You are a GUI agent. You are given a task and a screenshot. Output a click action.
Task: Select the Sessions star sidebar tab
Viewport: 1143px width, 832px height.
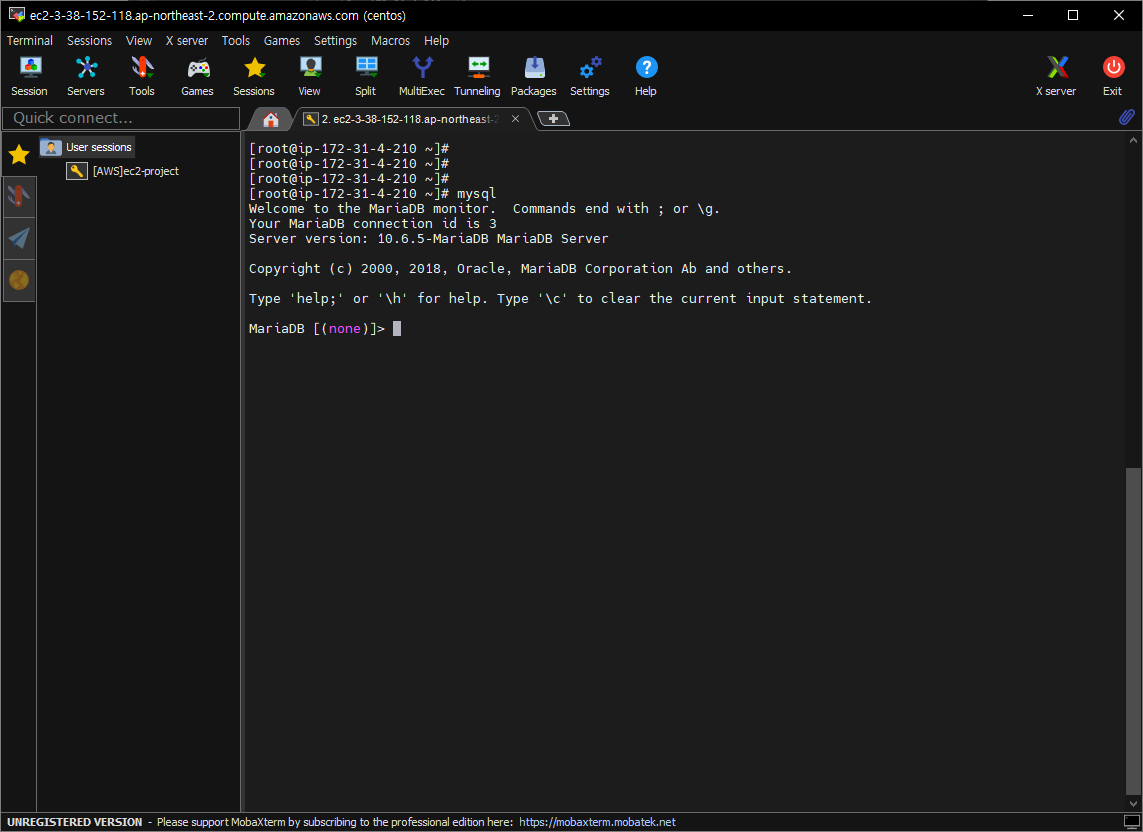pos(18,154)
